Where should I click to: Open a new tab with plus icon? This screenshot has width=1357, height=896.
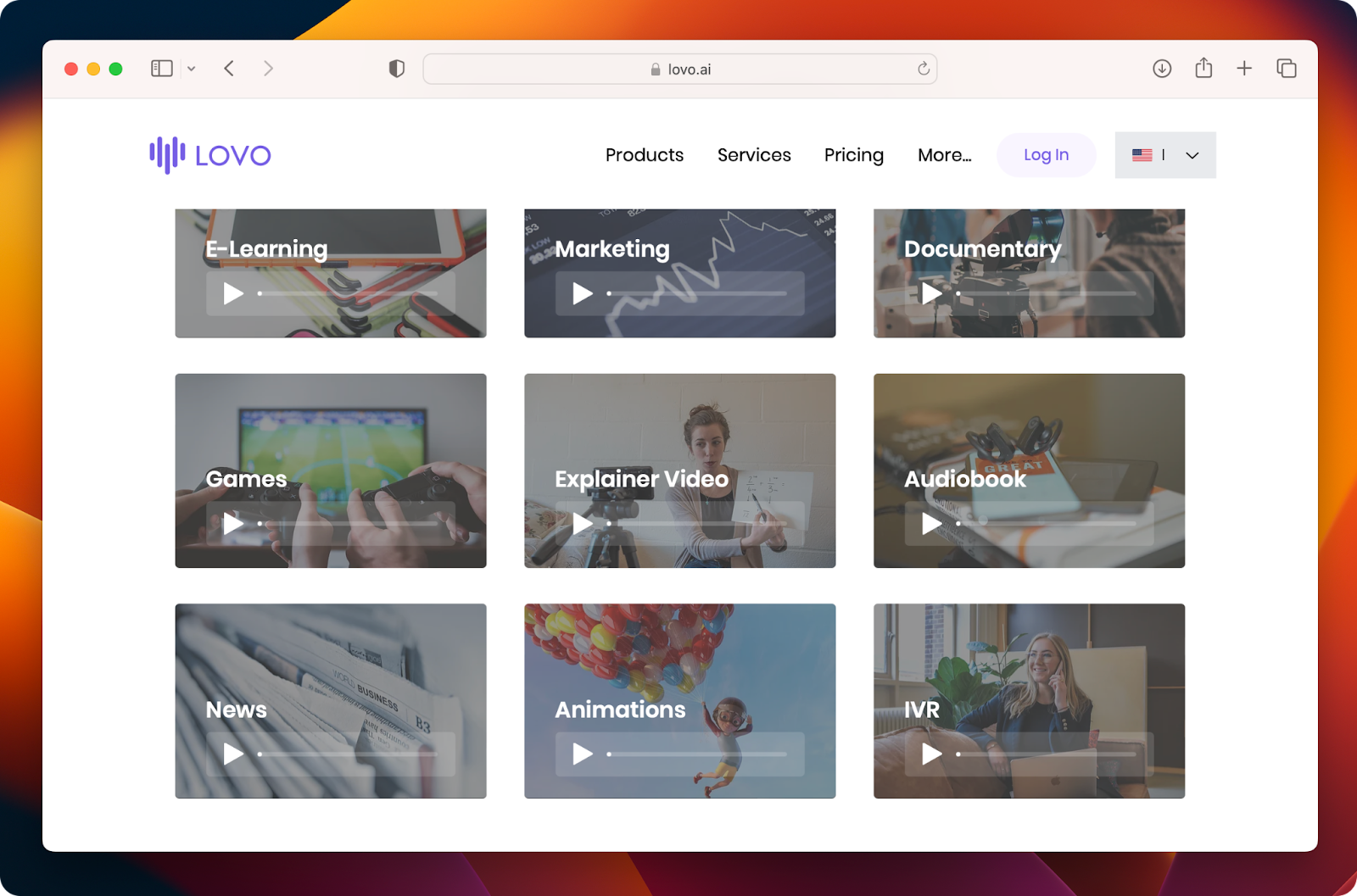coord(1244,69)
